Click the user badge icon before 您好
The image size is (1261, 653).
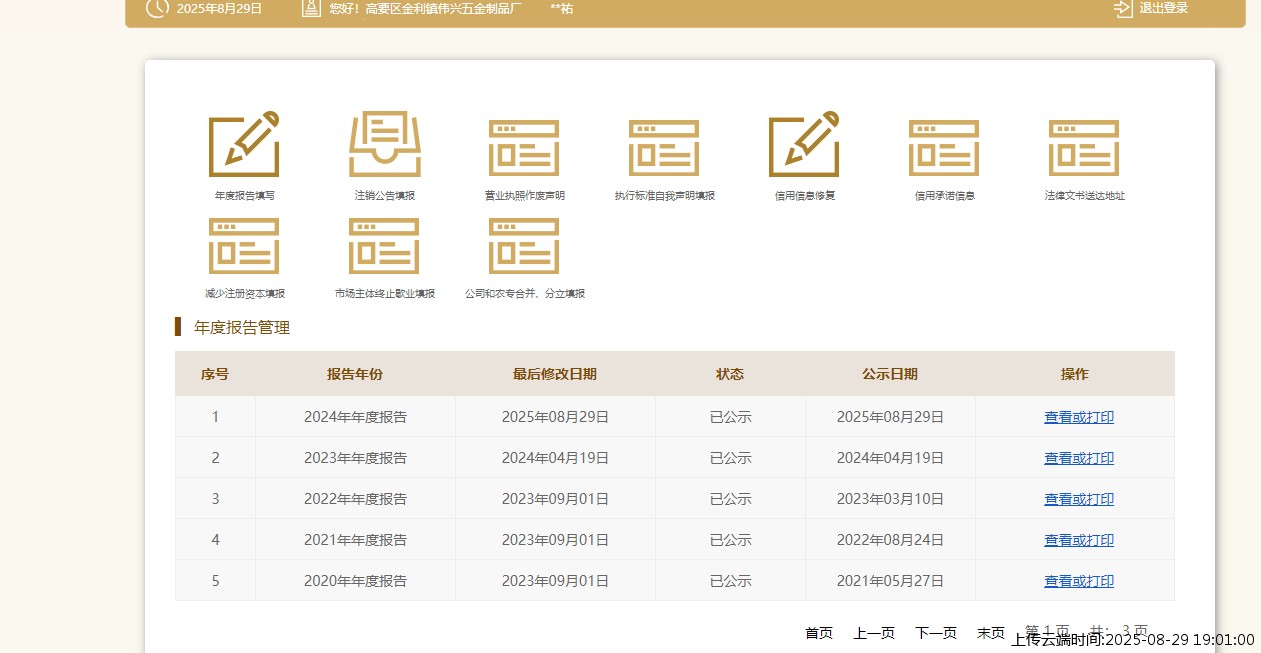pyautogui.click(x=311, y=8)
